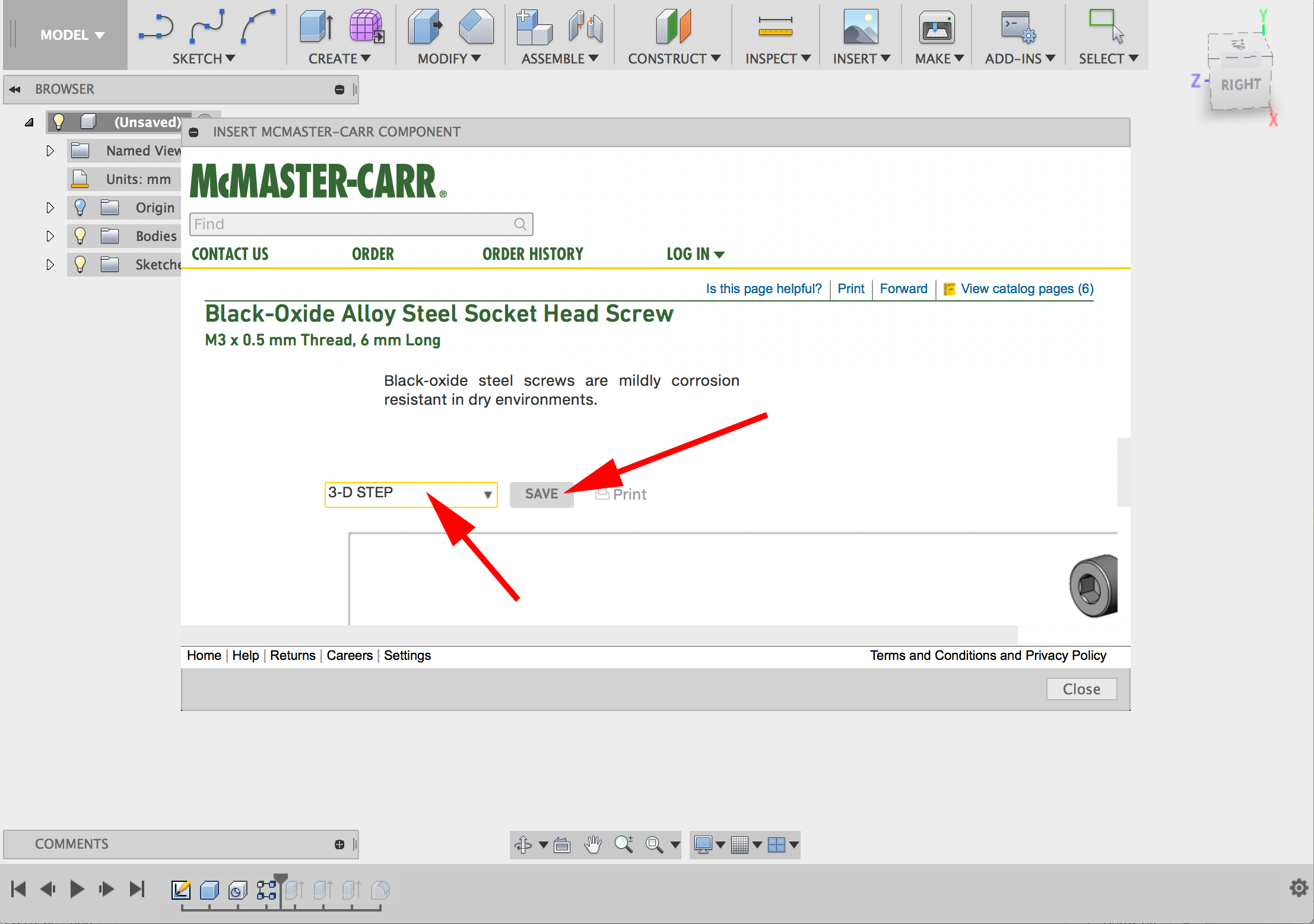Viewport: 1314px width, 924px height.
Task: Click the 3D Print make icon
Action: [937, 27]
